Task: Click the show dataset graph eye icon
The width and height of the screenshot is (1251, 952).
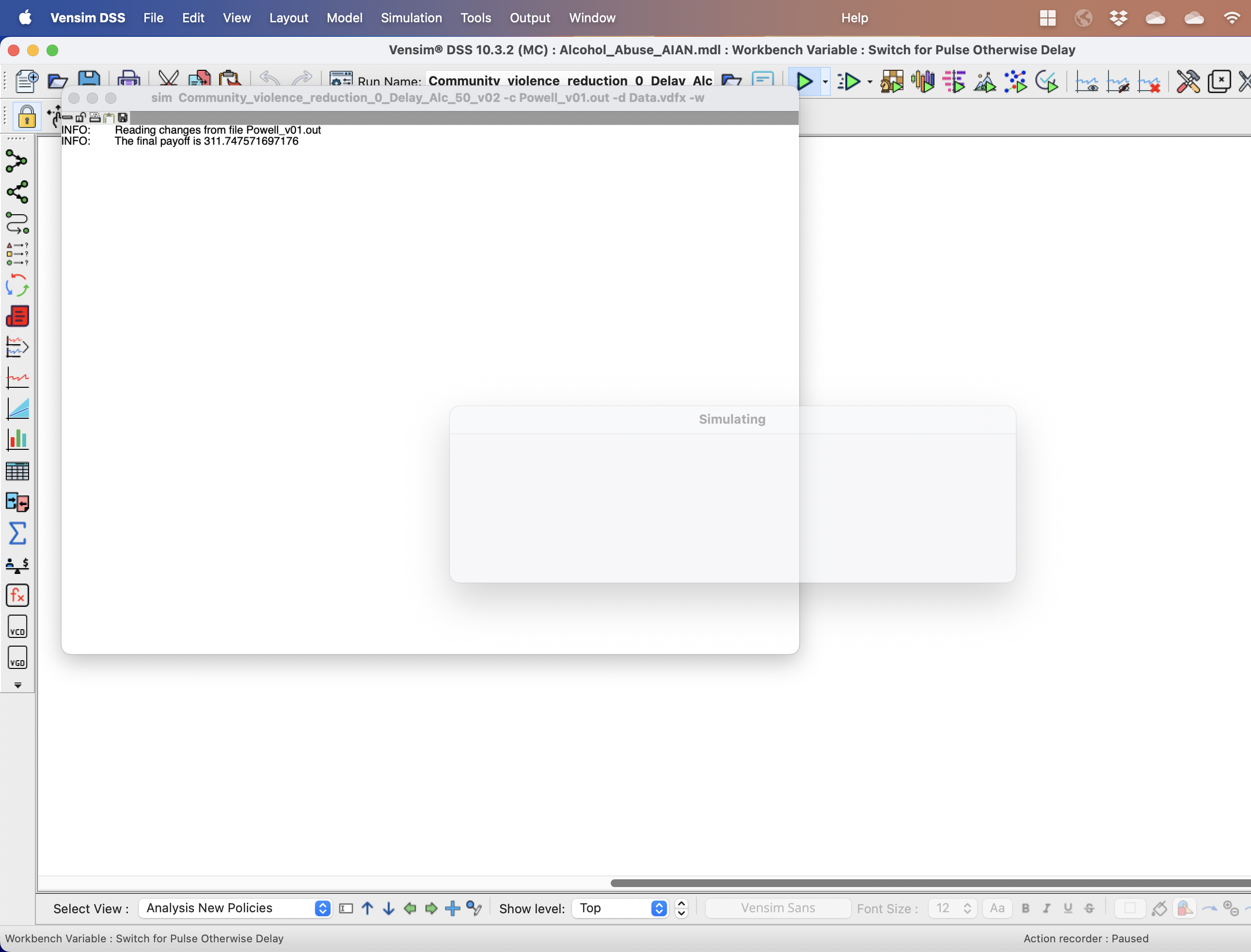Action: pyautogui.click(x=1086, y=81)
